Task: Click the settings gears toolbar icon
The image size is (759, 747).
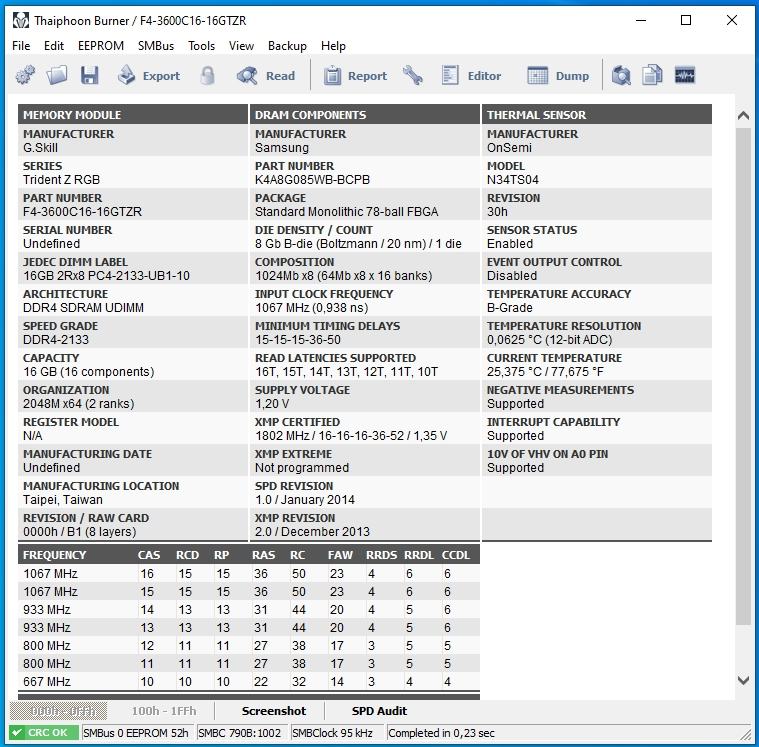Action: [25, 76]
